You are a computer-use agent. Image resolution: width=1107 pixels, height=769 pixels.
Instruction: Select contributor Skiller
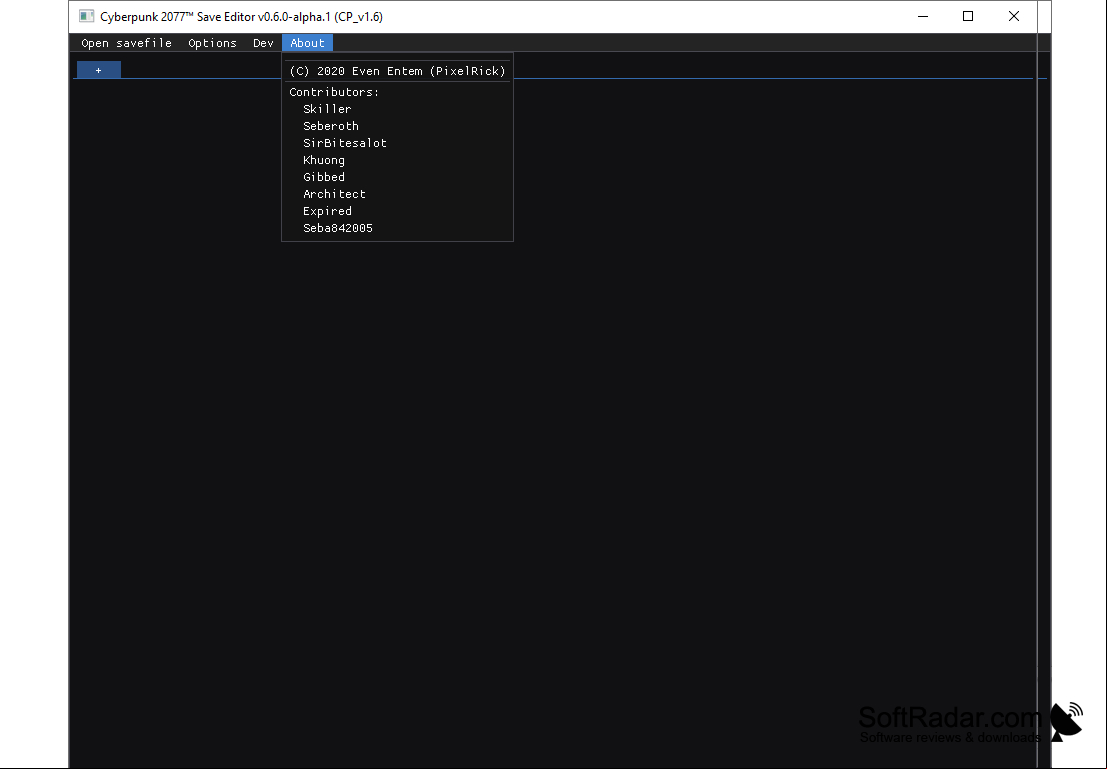click(327, 109)
